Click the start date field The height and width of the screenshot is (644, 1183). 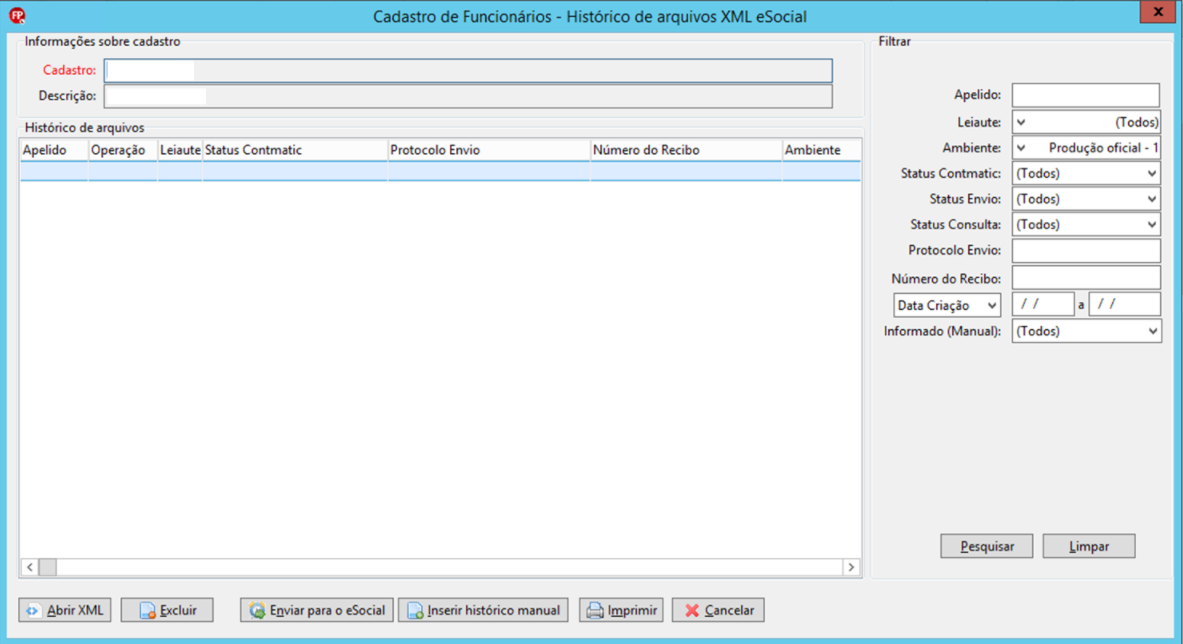1043,304
